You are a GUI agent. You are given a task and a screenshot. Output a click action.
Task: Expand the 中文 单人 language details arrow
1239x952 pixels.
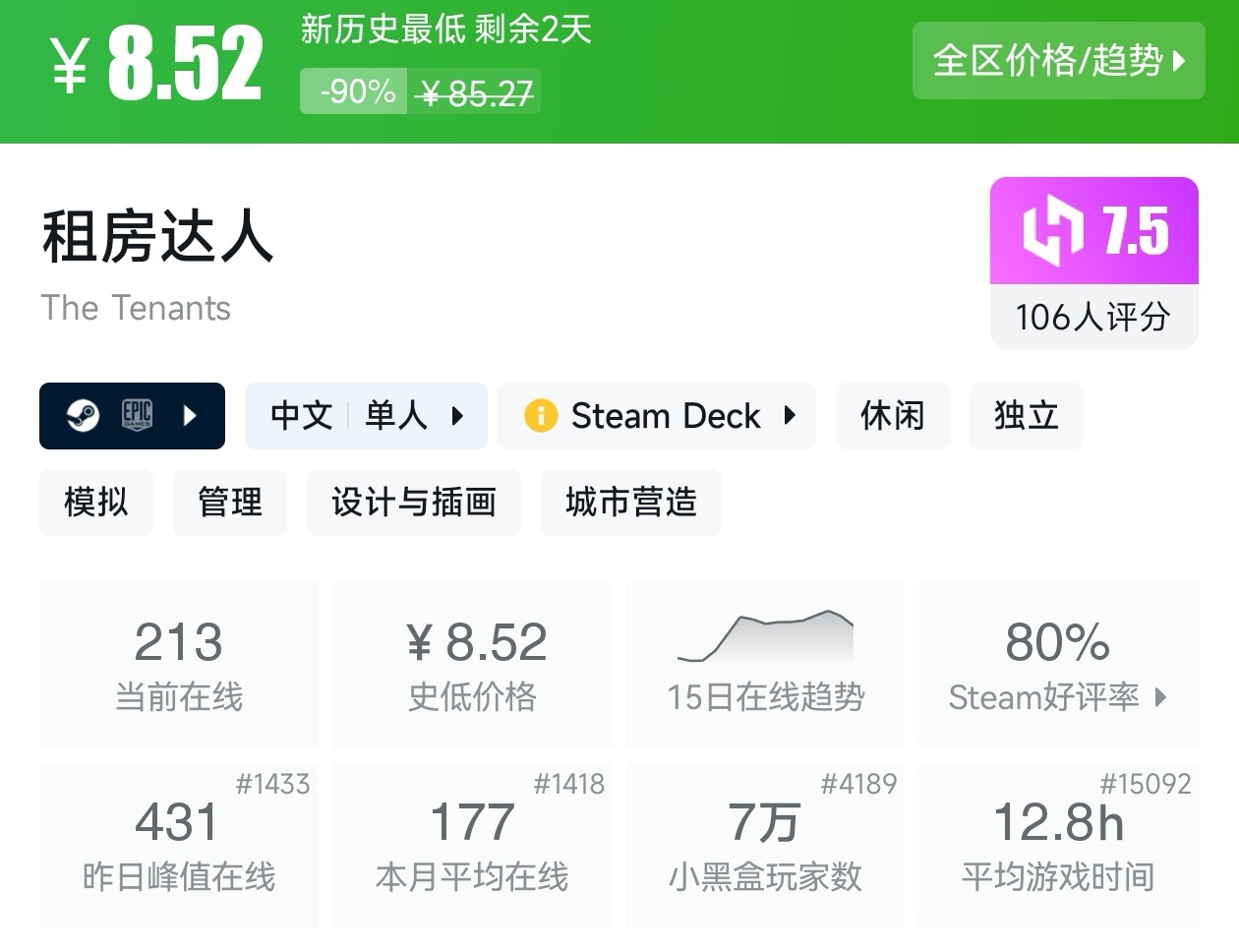(457, 416)
